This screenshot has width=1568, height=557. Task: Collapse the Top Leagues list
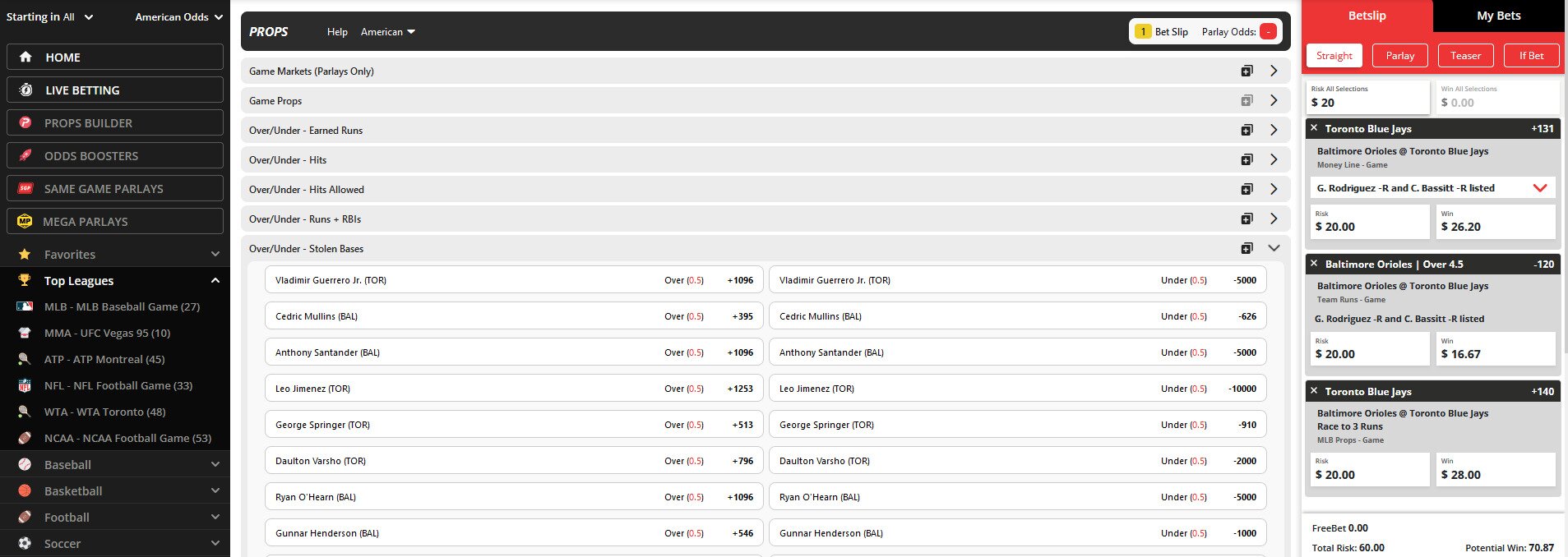(x=215, y=281)
